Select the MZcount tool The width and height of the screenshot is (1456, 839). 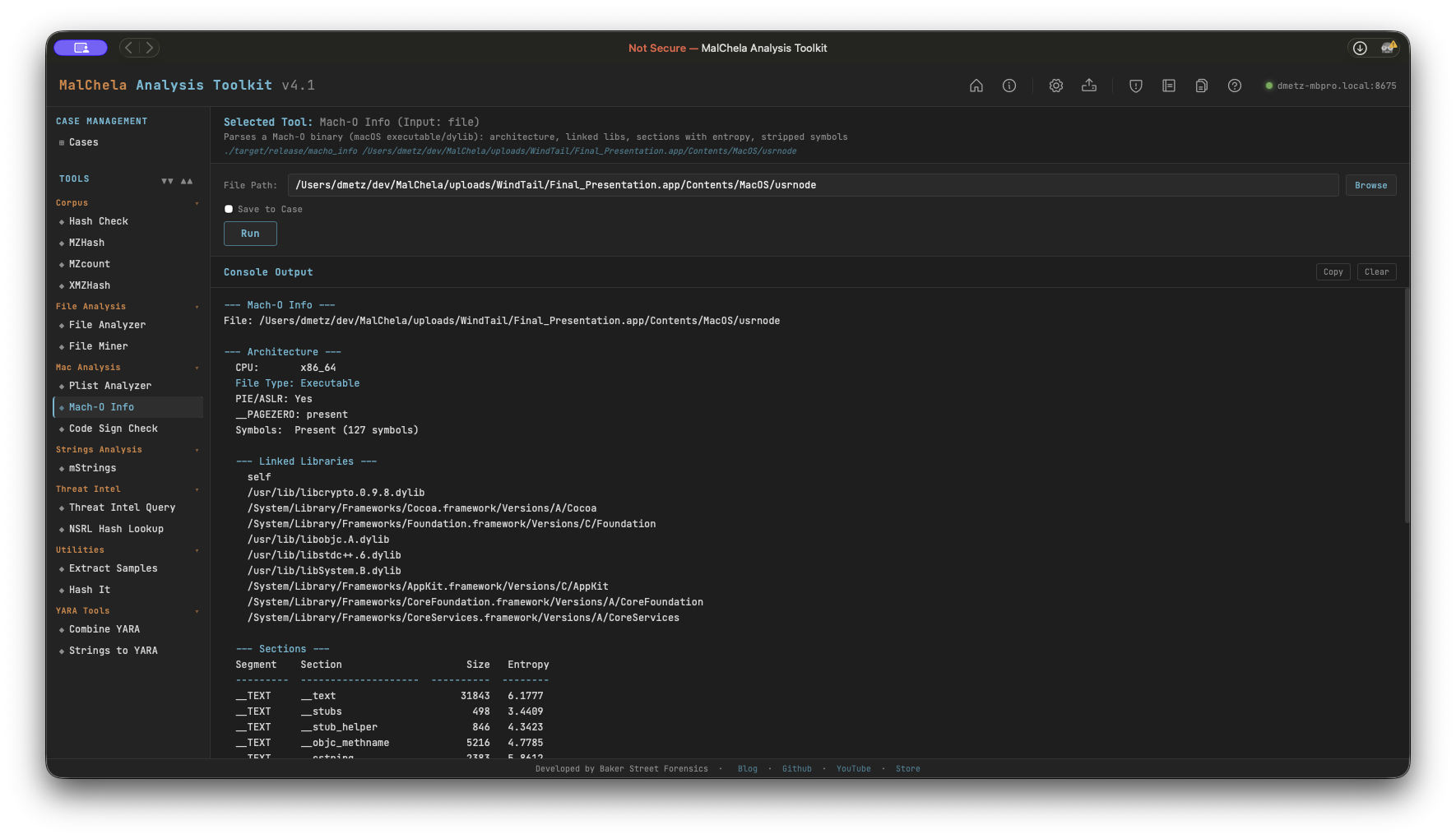(128, 264)
